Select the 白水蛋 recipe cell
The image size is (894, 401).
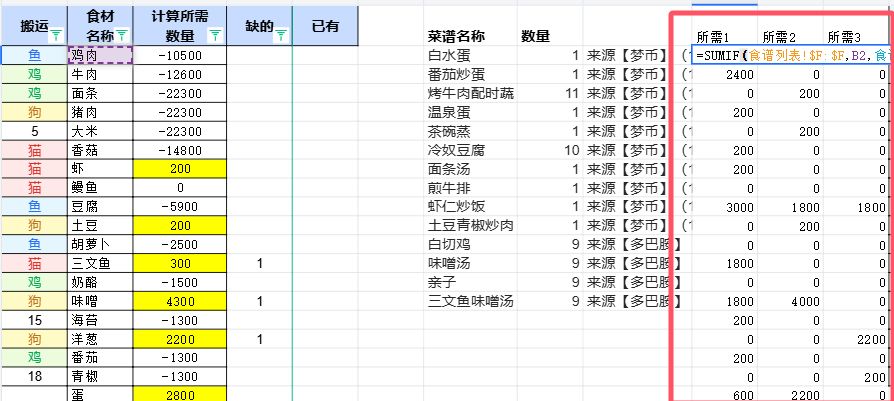(470, 55)
